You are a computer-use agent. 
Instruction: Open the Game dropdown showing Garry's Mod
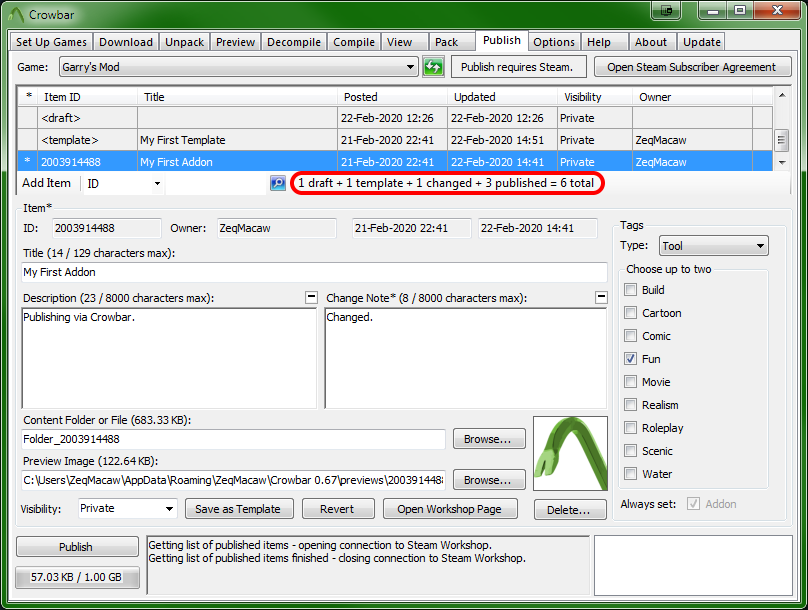(238, 67)
